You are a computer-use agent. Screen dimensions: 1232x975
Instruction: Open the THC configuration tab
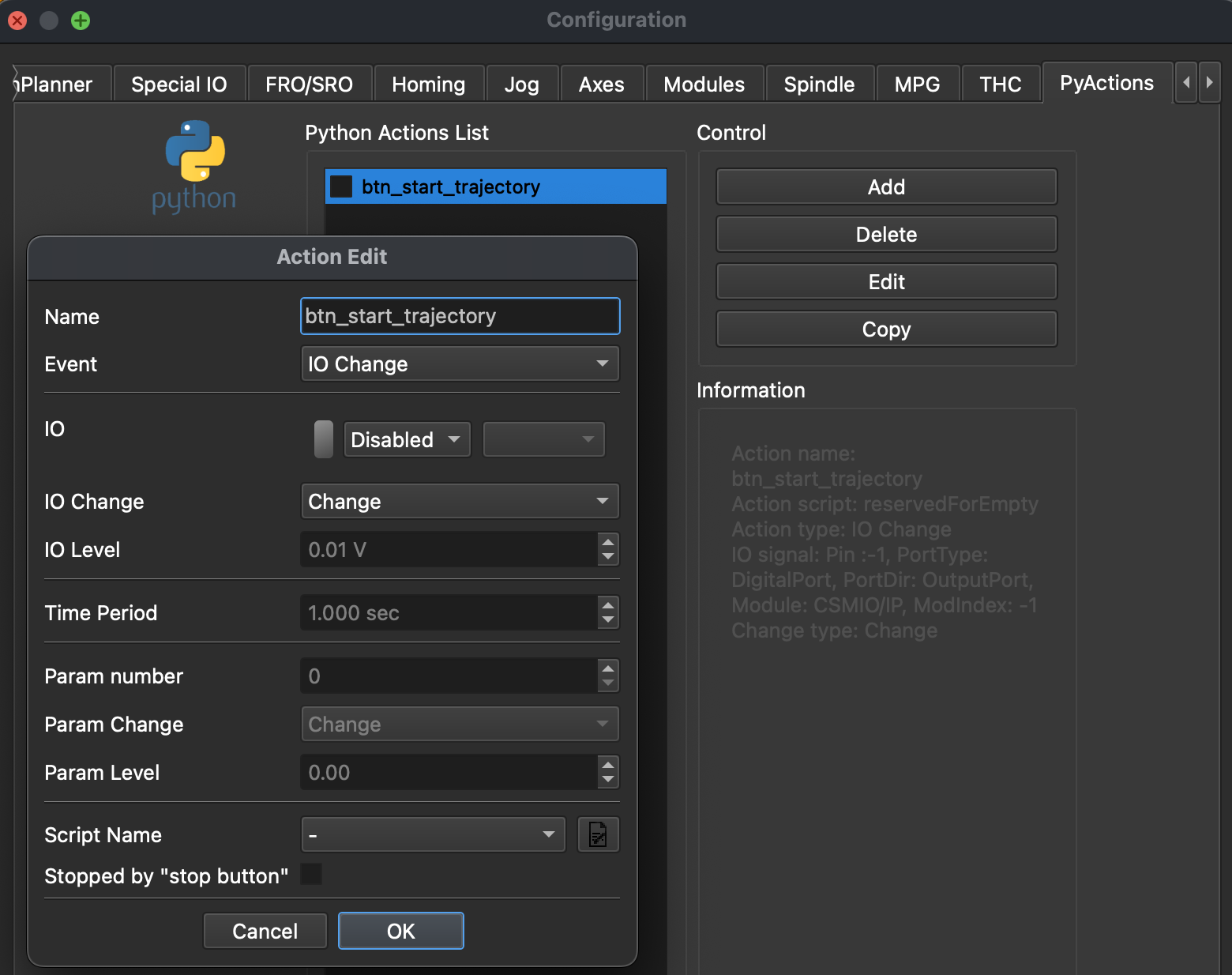tap(1001, 83)
